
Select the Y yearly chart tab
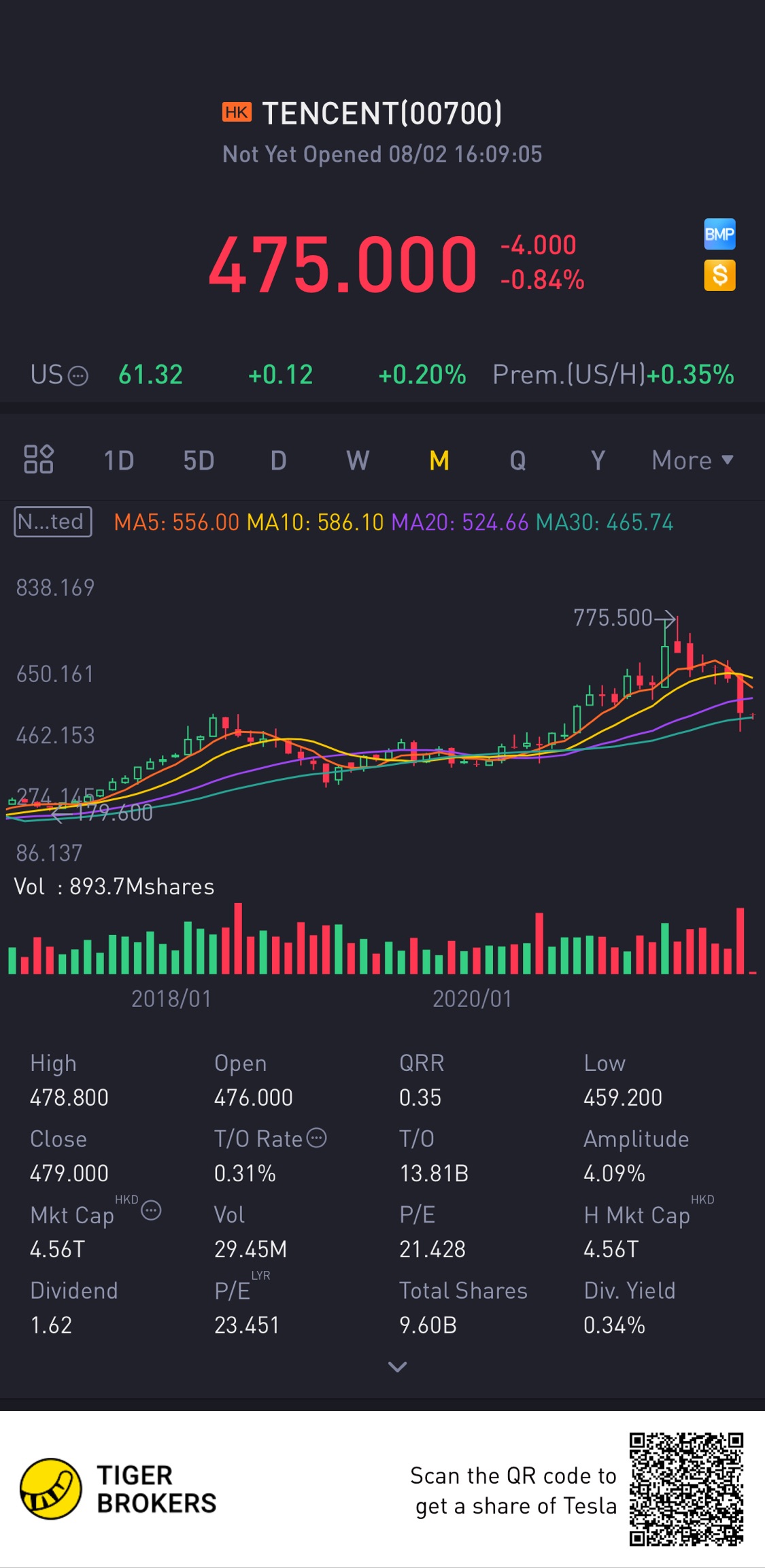point(598,460)
